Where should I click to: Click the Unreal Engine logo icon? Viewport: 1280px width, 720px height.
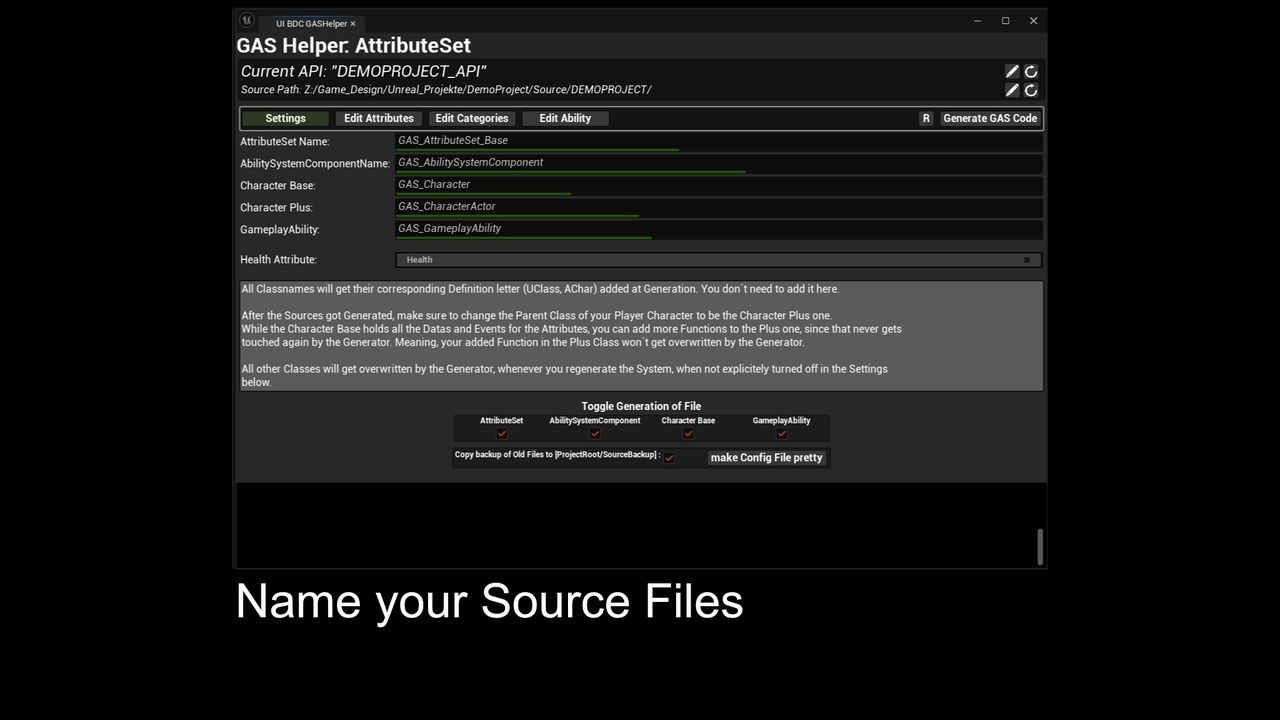tap(247, 21)
